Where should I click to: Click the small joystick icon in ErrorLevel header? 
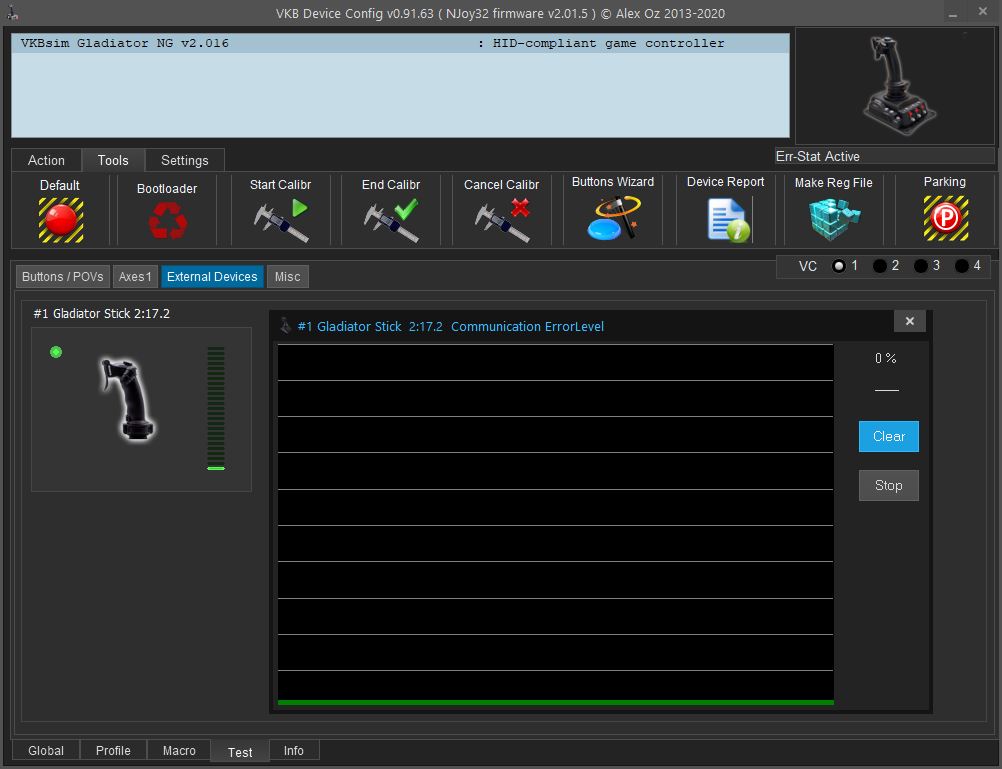(285, 326)
